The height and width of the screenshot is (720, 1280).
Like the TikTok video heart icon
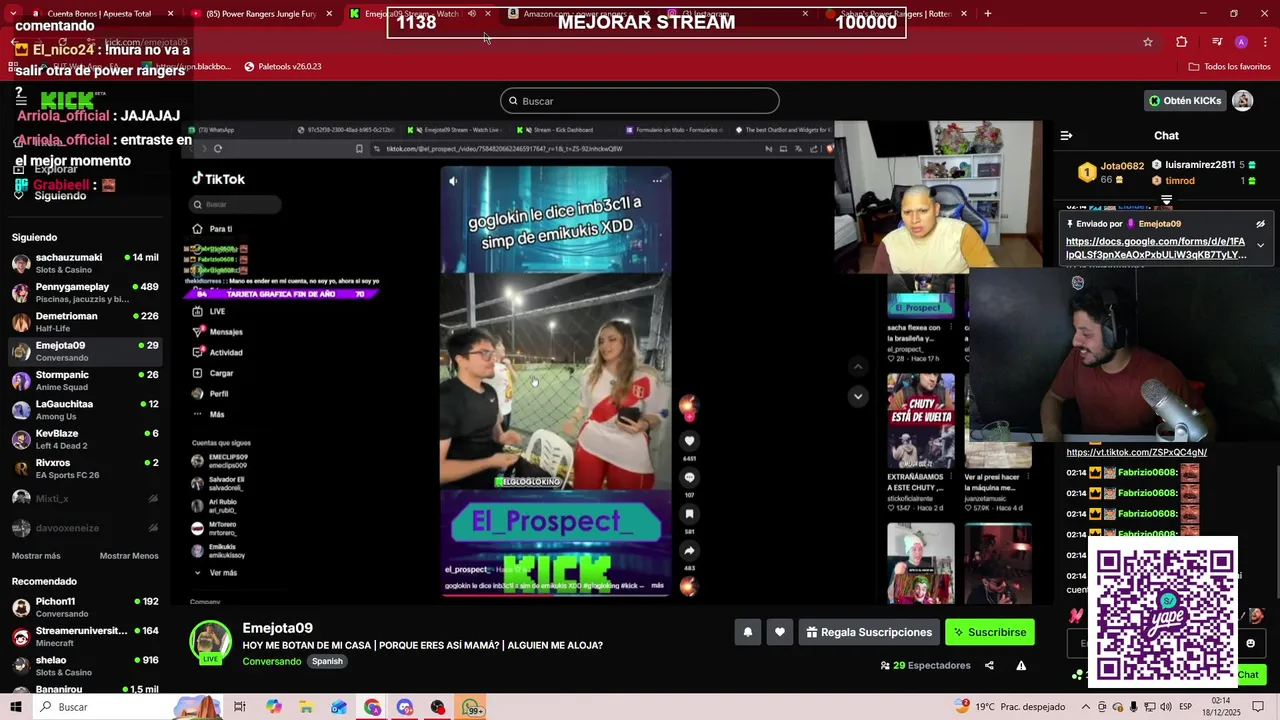click(689, 441)
